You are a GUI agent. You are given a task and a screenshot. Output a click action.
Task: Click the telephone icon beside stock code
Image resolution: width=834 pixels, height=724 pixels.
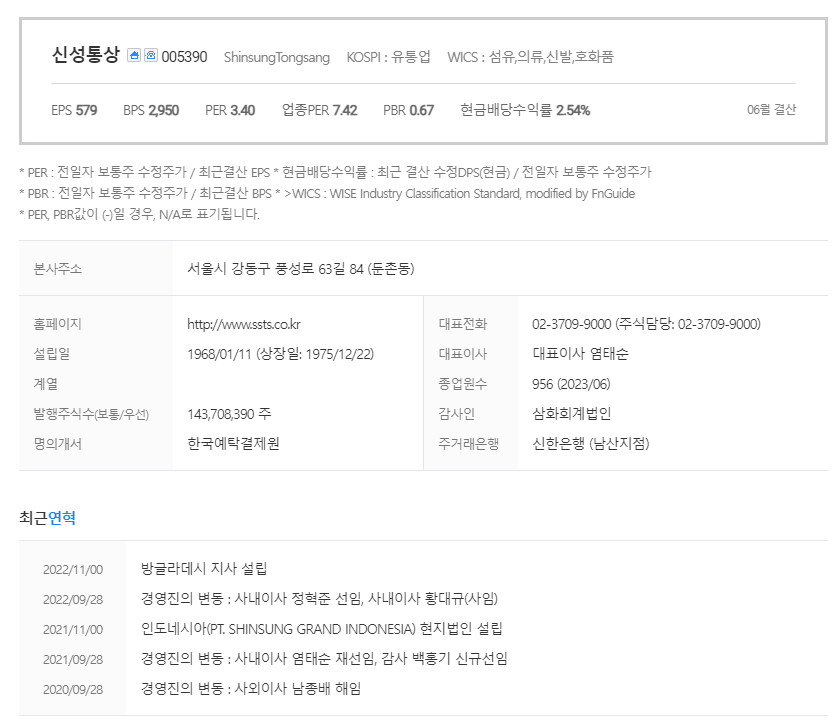click(151, 55)
